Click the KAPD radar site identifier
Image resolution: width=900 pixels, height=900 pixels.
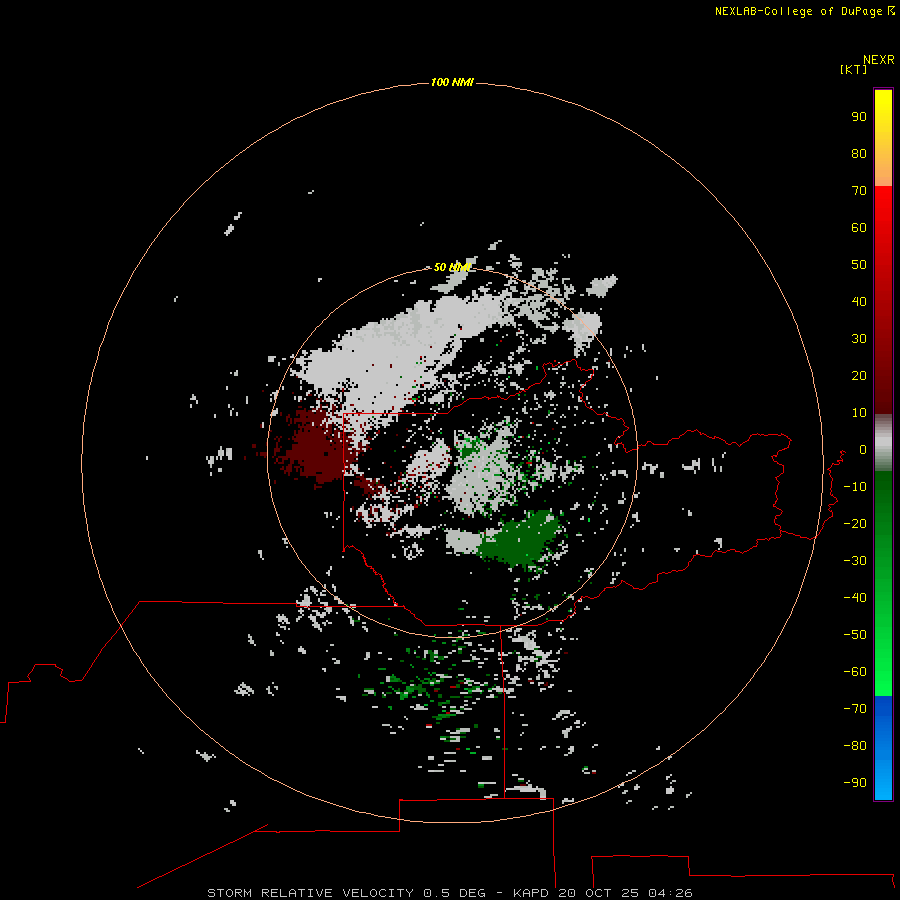(x=532, y=893)
